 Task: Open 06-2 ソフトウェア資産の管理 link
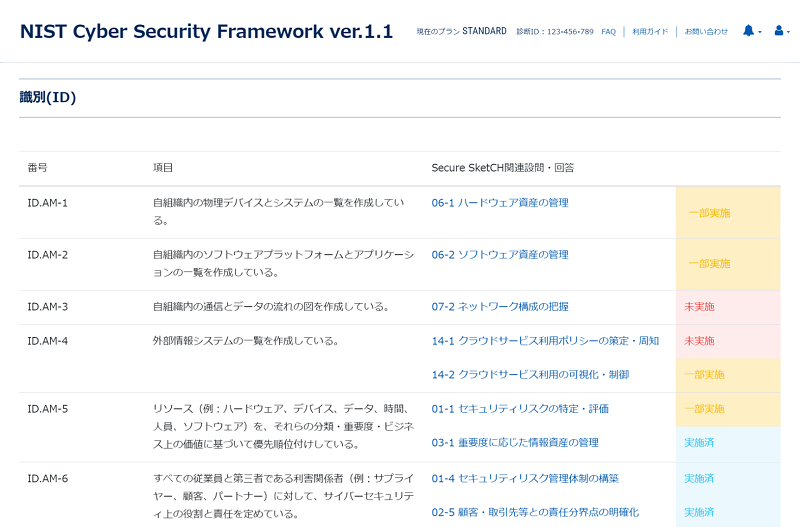(x=500, y=255)
